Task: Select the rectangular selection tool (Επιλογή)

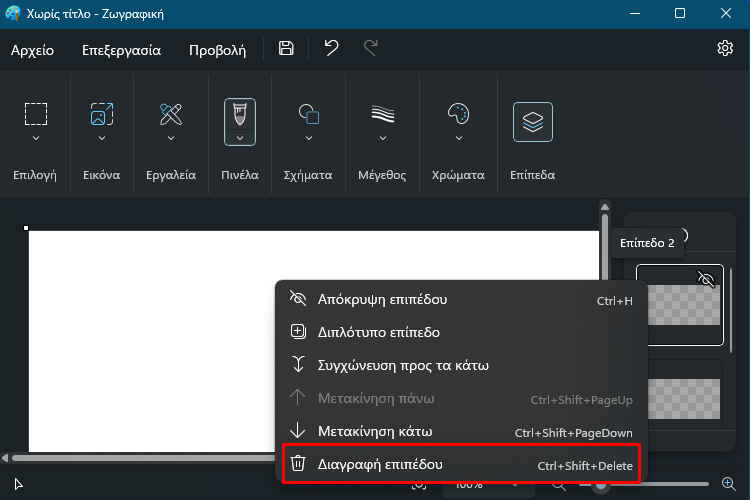Action: tap(36, 114)
